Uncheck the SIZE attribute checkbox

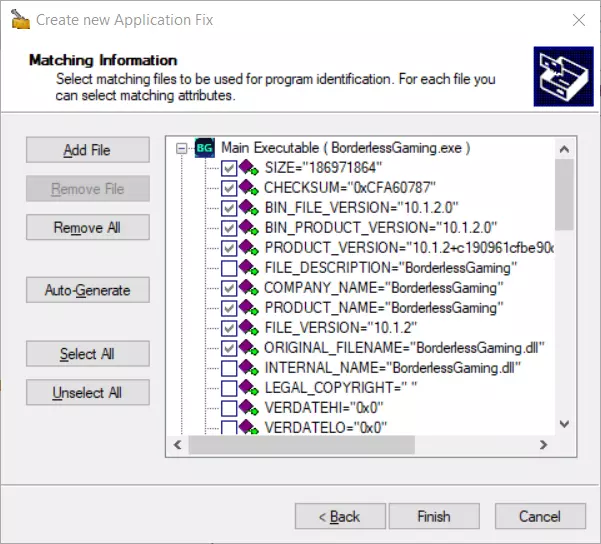click(x=229, y=168)
